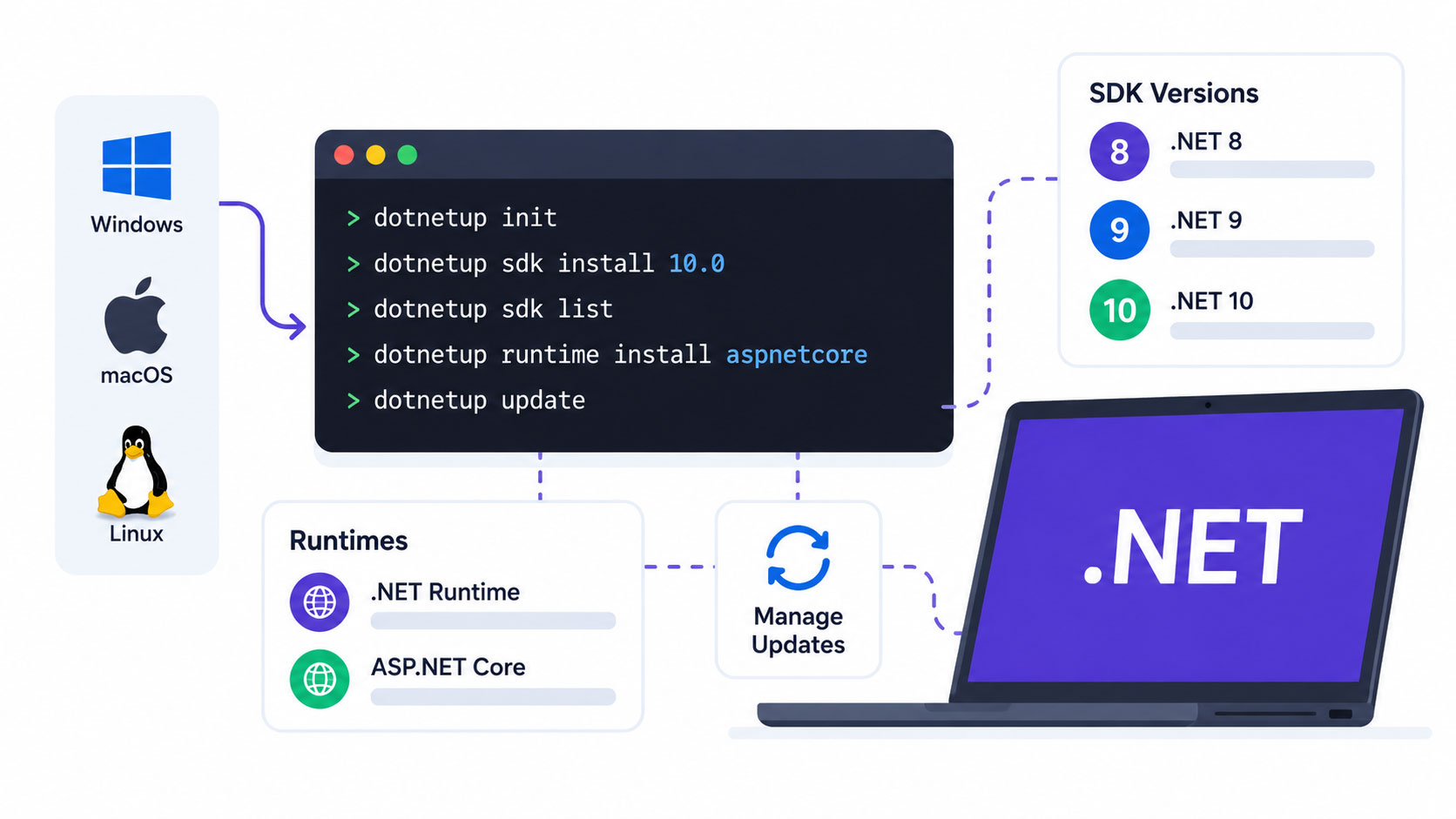This screenshot has height=819, width=1456.
Task: Click the "dotnetup update" command line
Action: pyautogui.click(x=480, y=400)
